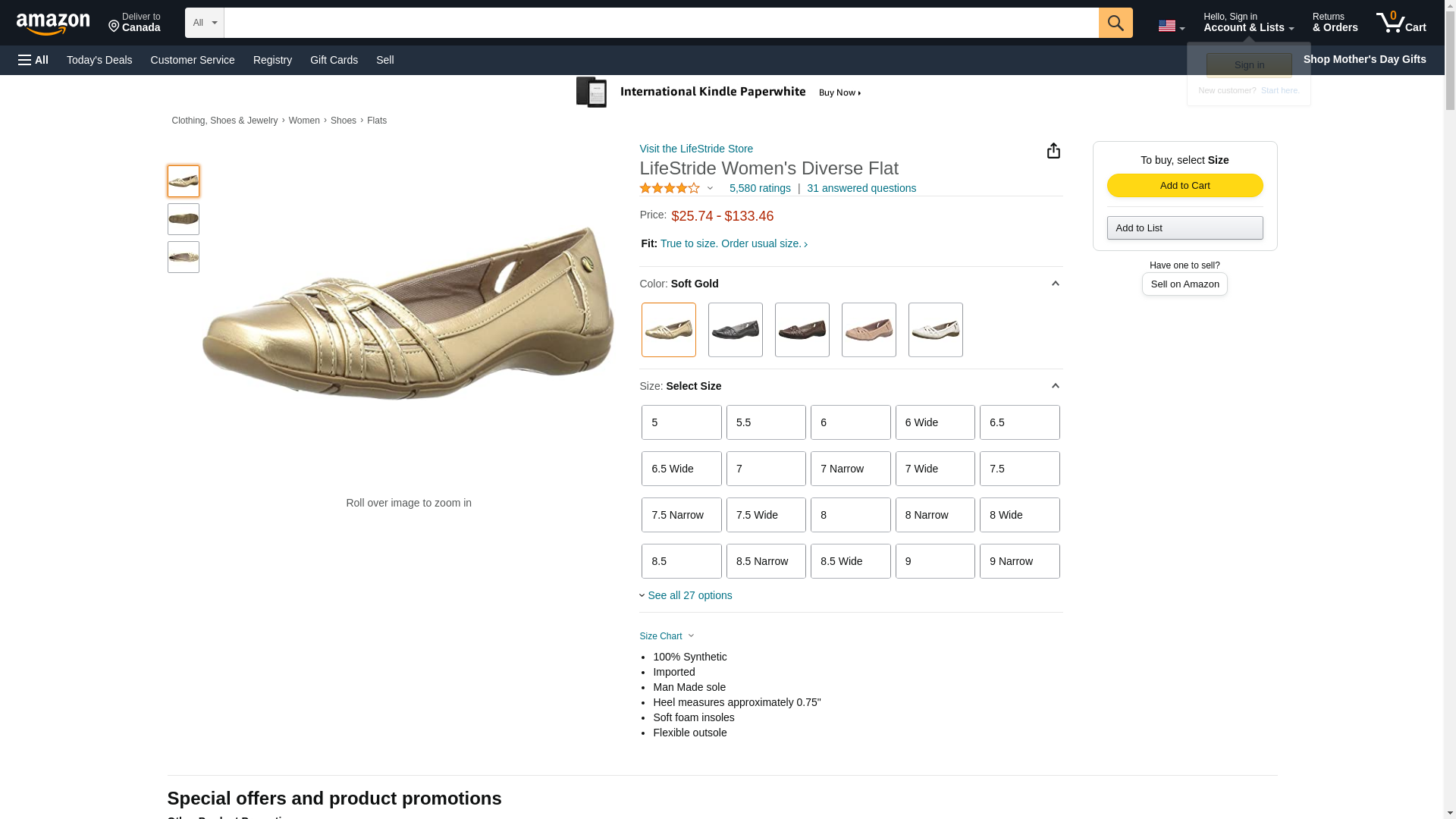Click the magnifying glass search button
This screenshot has height=819, width=1456.
coord(1115,23)
